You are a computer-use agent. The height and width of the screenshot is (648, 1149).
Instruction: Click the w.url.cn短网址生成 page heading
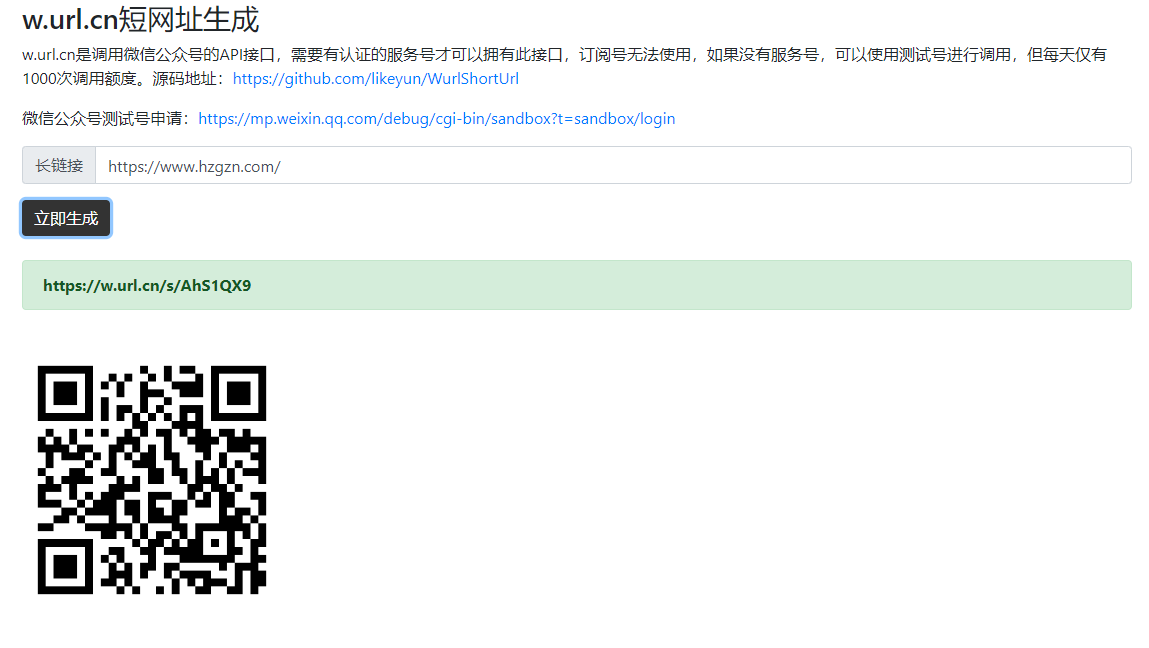[140, 19]
